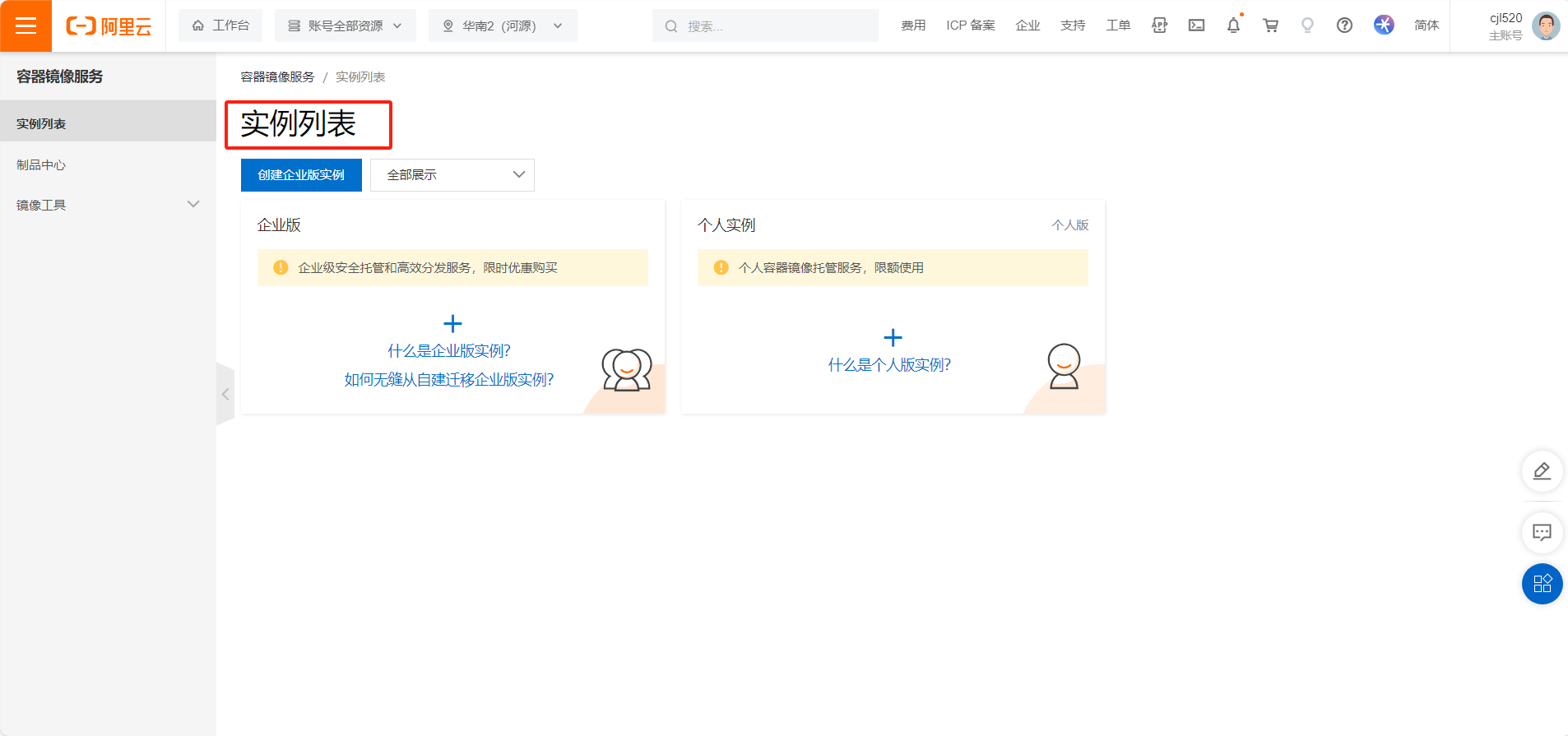The width and height of the screenshot is (1568, 736).
Task: Click the home icon beside 工作台
Action: [x=198, y=25]
